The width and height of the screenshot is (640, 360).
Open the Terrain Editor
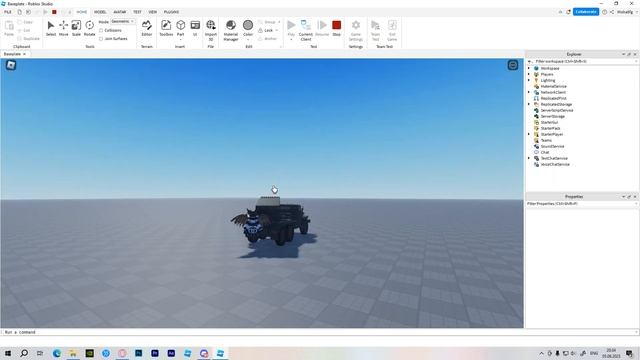tap(147, 29)
